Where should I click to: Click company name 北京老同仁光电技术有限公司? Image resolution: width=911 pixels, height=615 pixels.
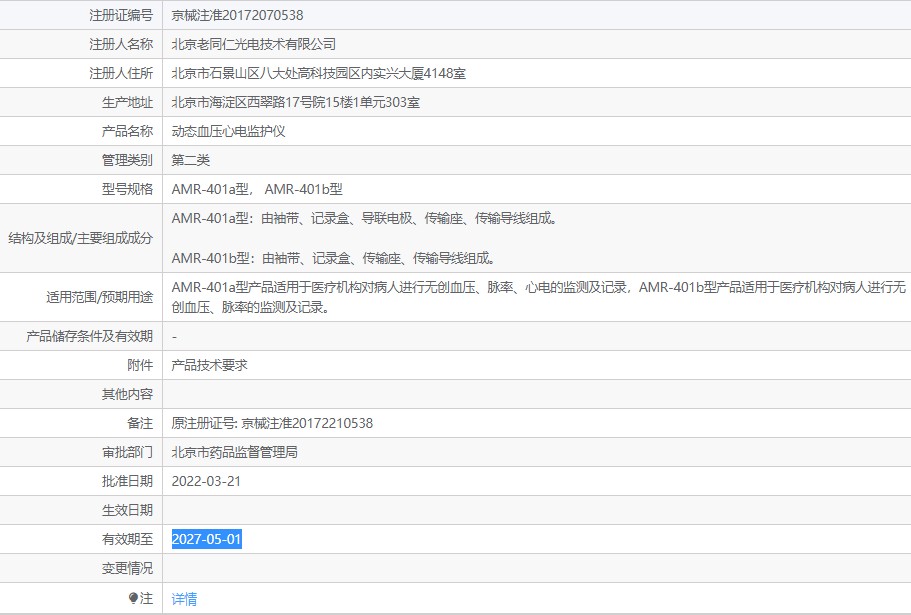253,44
